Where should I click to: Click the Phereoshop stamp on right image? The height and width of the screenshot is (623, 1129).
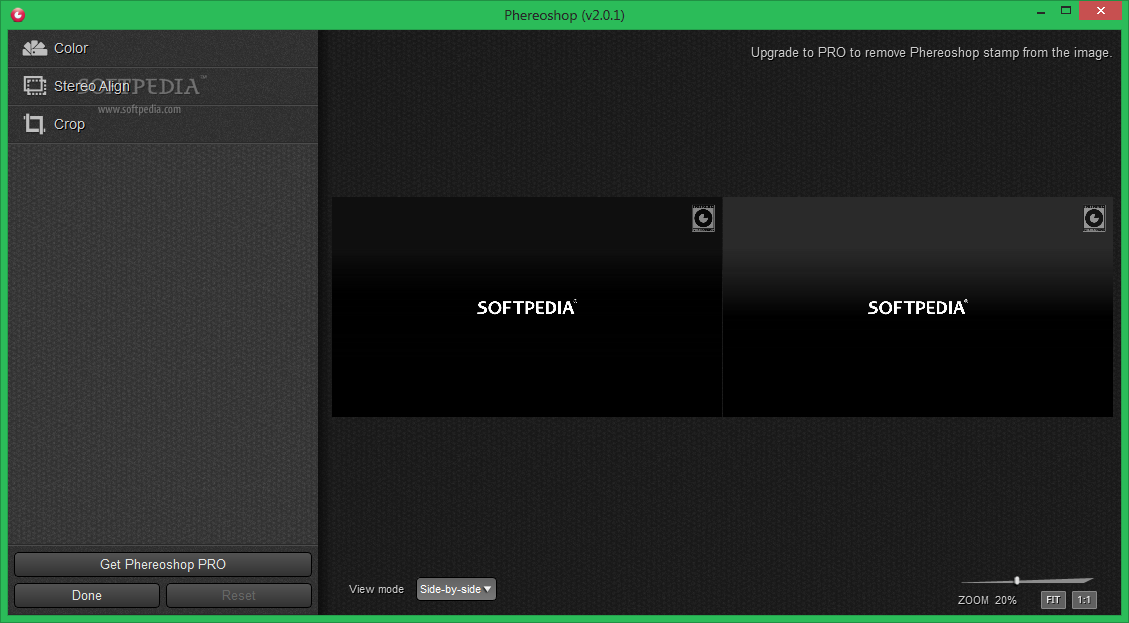click(x=1094, y=218)
